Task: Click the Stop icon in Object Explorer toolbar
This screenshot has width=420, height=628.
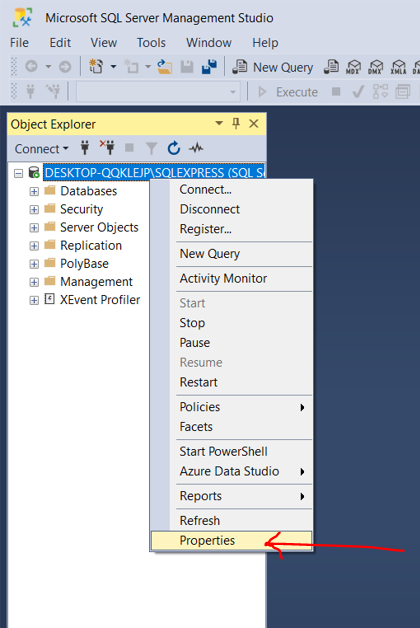Action: pyautogui.click(x=129, y=148)
